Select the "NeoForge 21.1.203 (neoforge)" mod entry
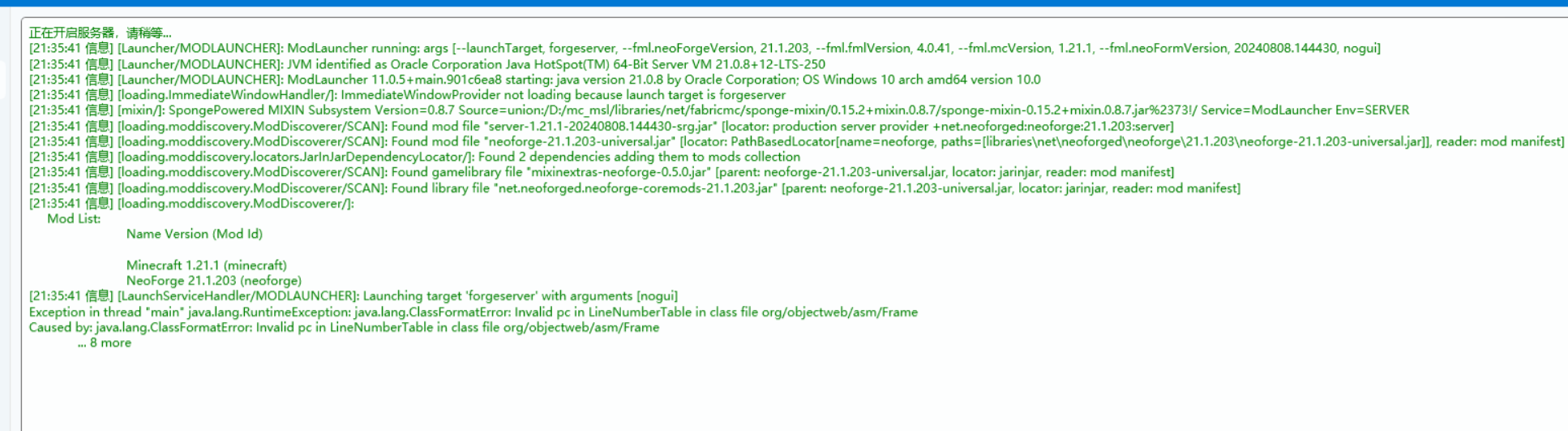Screen dimensions: 1568x431 coord(213,281)
